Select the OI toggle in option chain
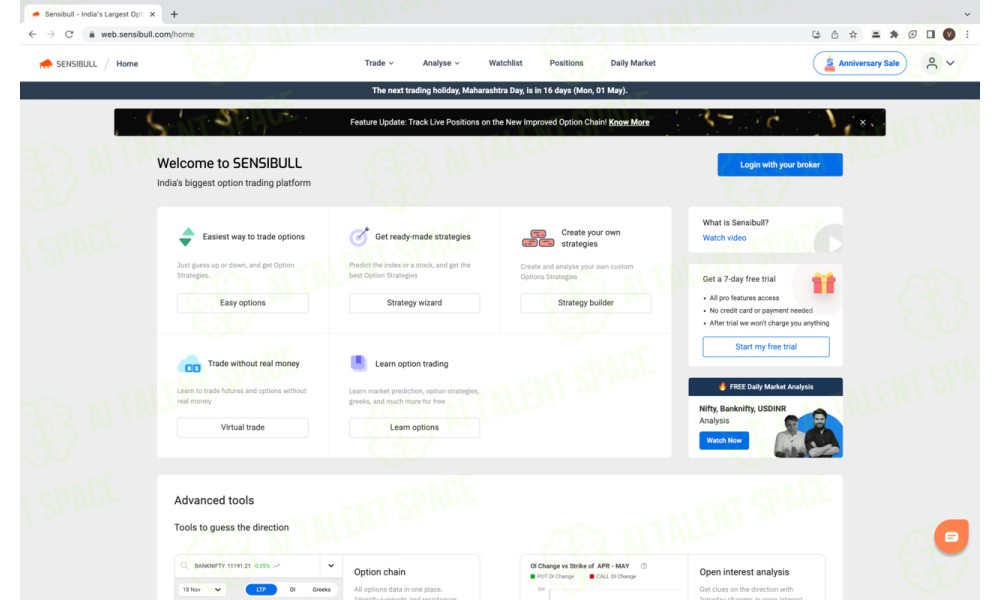The height and width of the screenshot is (600, 1000). tap(292, 590)
